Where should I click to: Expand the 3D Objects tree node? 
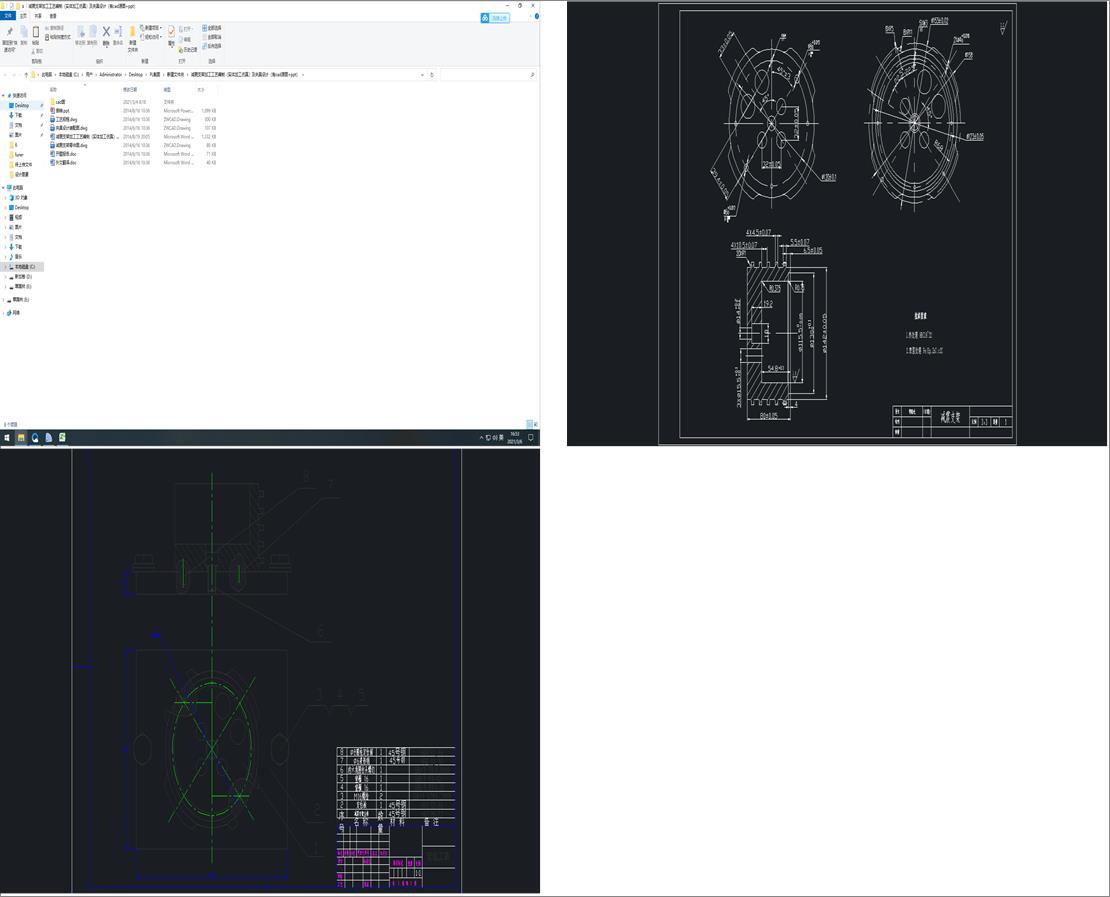click(5, 197)
